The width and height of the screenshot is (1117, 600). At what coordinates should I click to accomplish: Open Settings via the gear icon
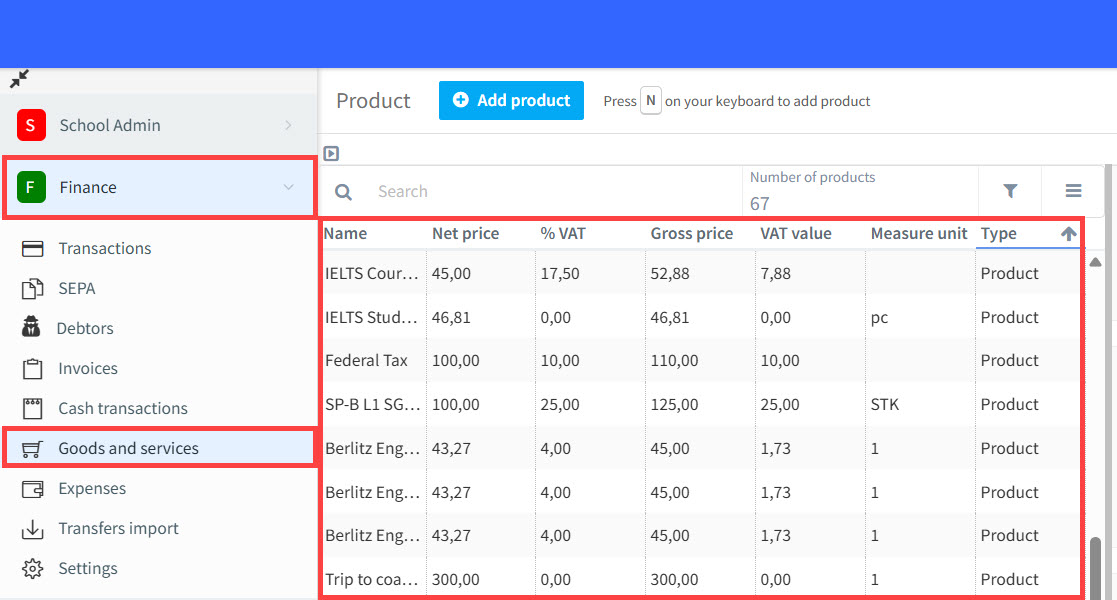click(x=33, y=569)
